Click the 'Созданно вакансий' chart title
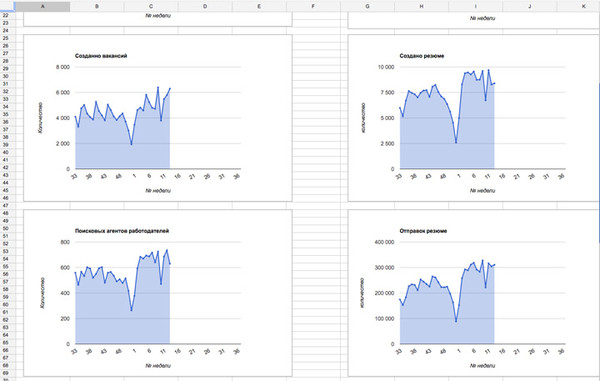 (101, 56)
